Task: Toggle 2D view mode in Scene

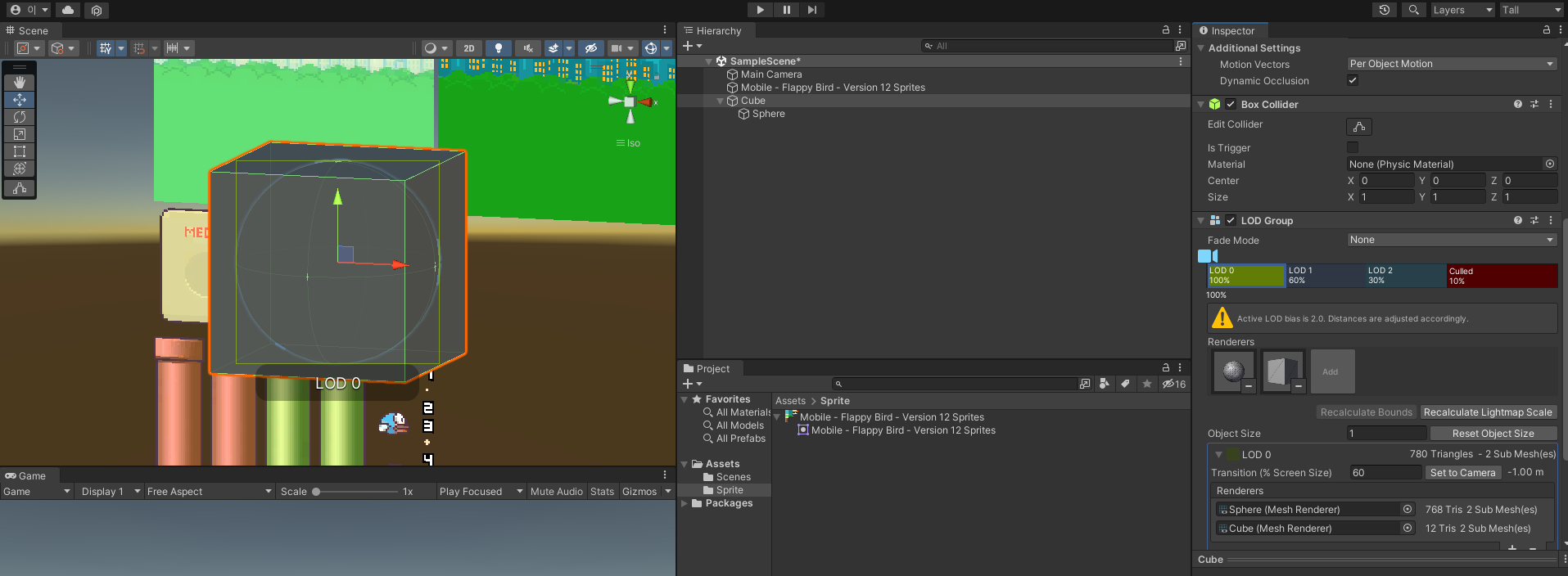Action: [469, 48]
